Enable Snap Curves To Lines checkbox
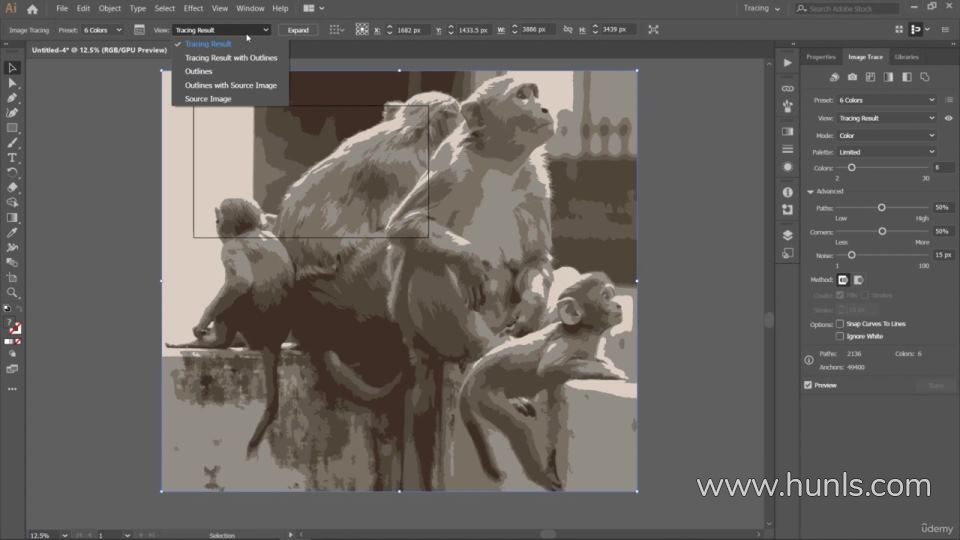The width and height of the screenshot is (960, 540). tap(839, 324)
